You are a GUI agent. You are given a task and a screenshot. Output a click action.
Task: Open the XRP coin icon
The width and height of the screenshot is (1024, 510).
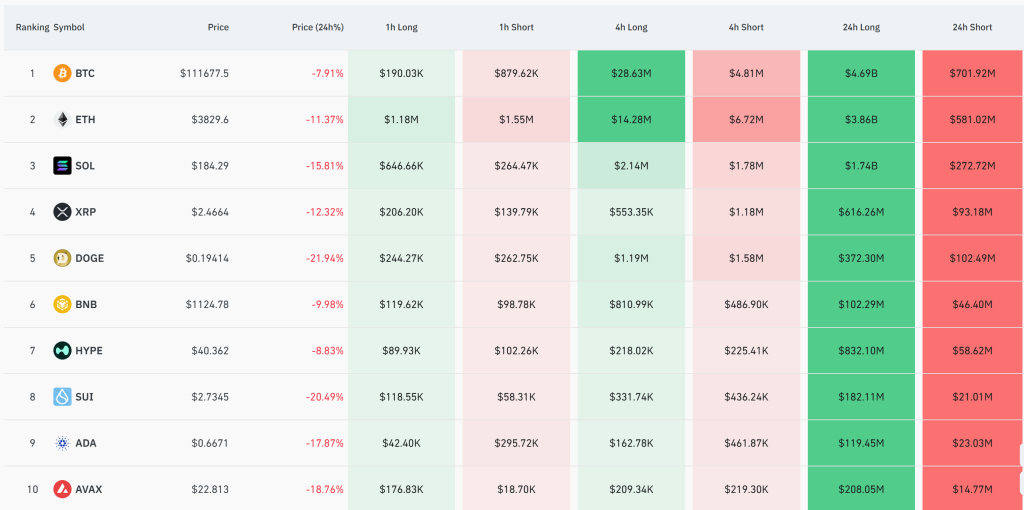click(x=62, y=212)
